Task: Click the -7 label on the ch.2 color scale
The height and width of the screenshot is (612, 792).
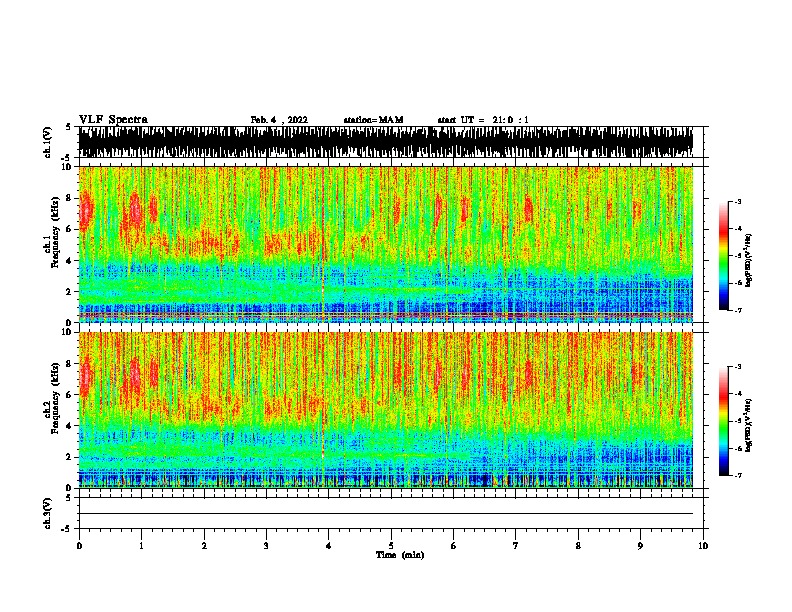Action: tap(738, 475)
